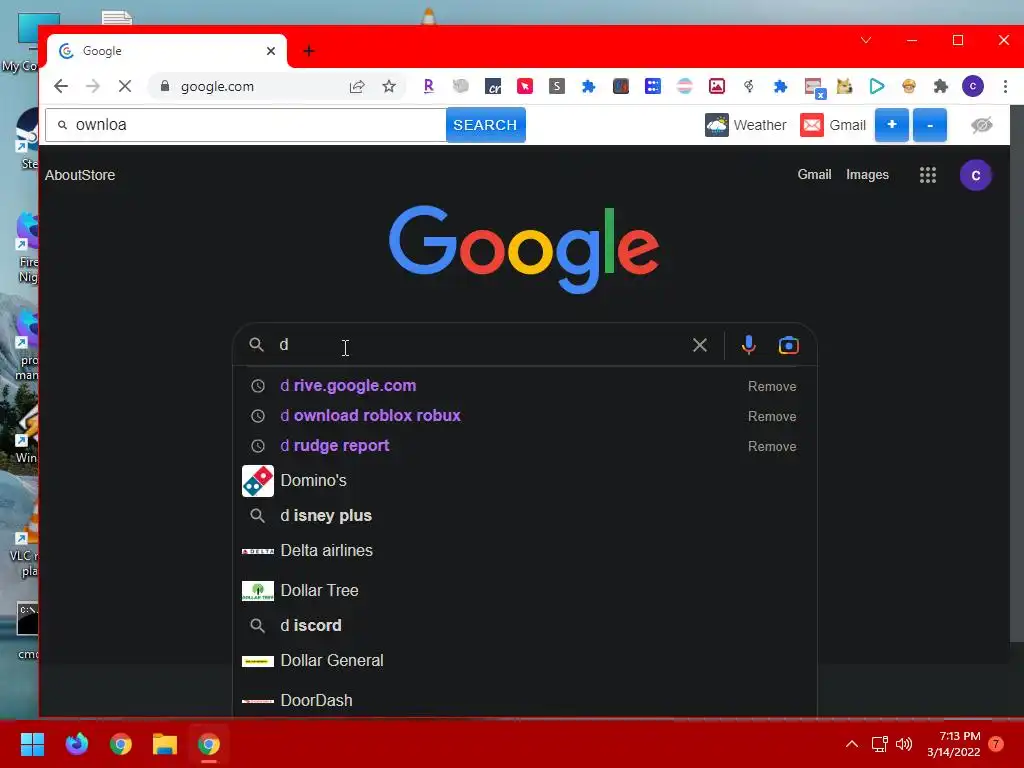Clear the Google search box

699,345
